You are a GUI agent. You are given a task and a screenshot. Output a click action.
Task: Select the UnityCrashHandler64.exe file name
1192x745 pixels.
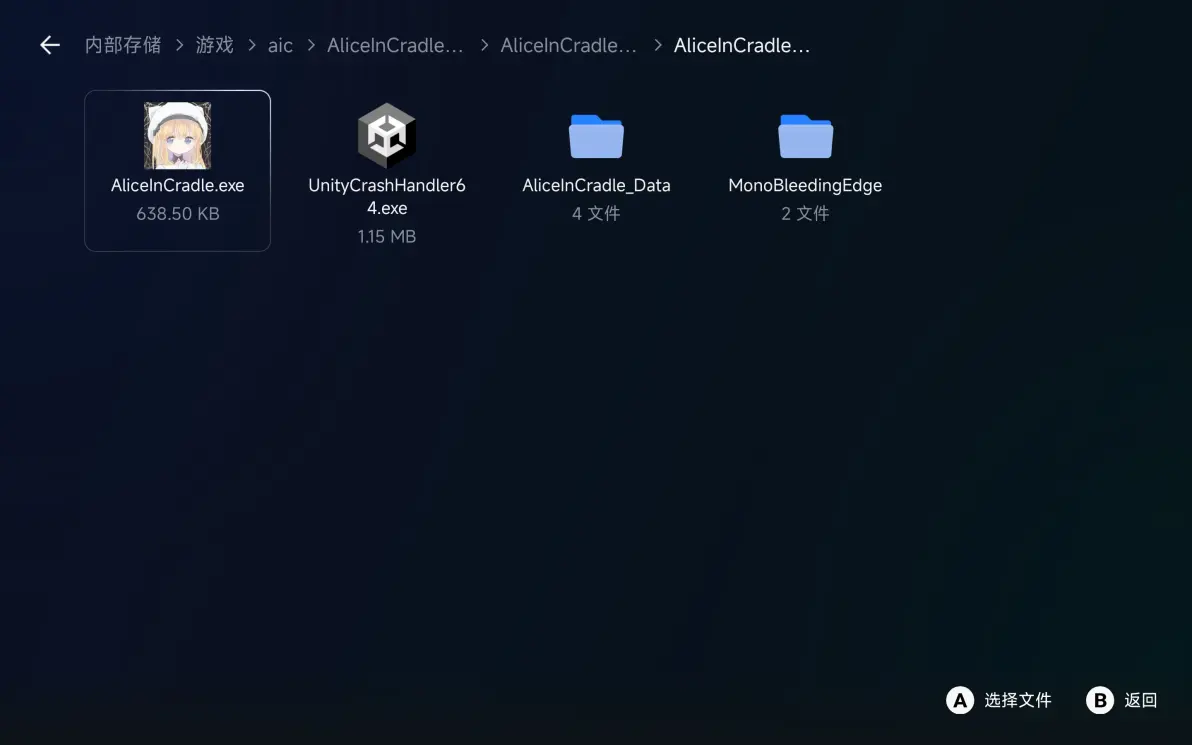point(386,197)
